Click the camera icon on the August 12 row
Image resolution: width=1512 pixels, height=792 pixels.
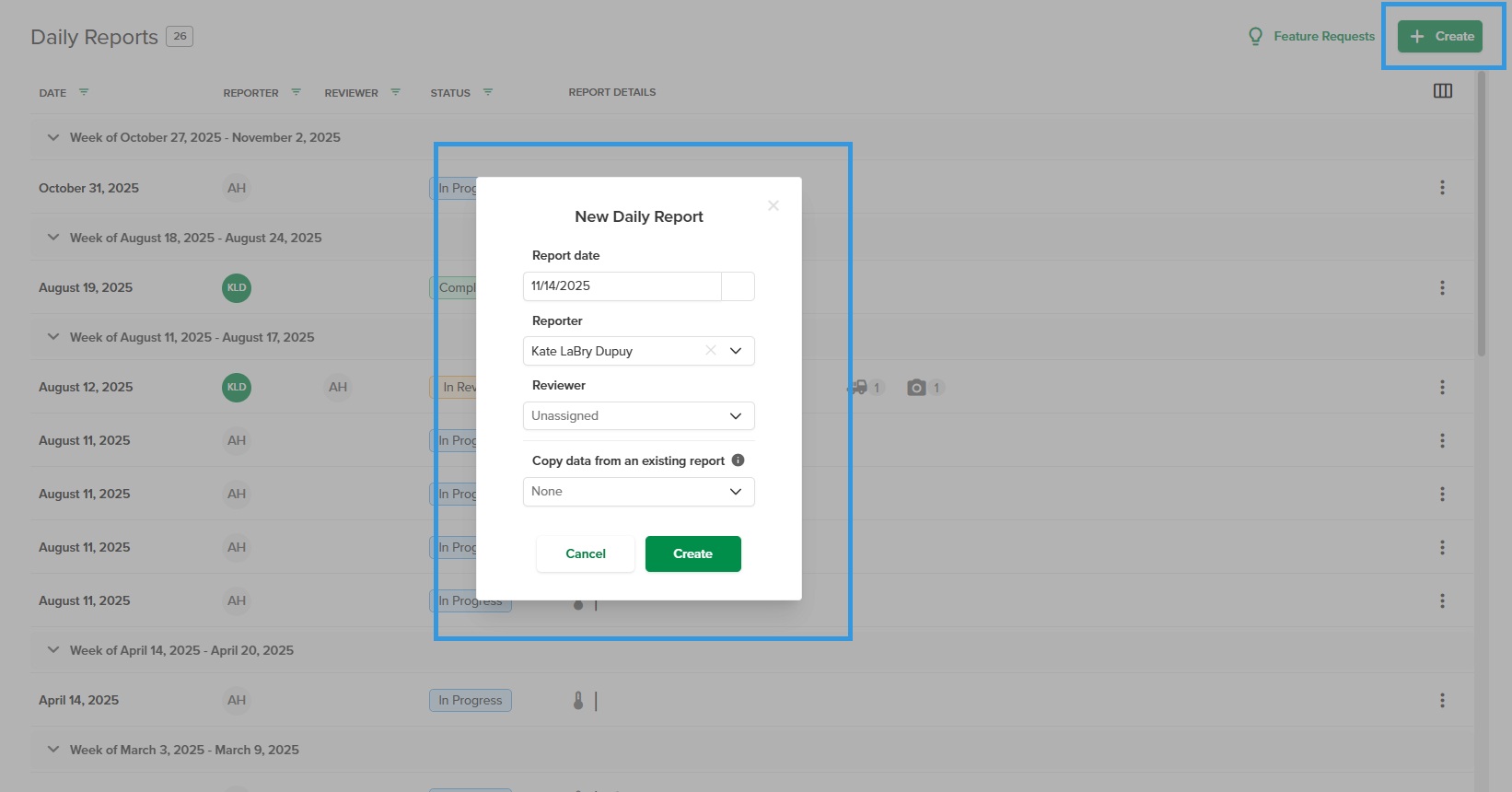coord(916,388)
